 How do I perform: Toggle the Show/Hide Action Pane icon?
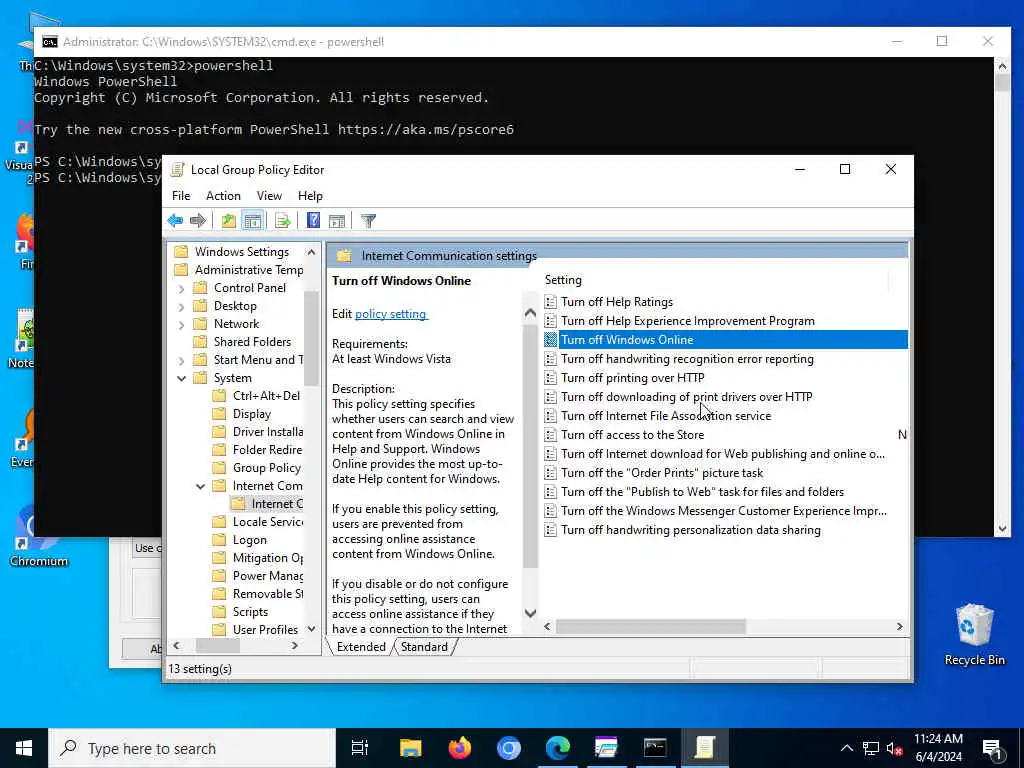click(337, 221)
